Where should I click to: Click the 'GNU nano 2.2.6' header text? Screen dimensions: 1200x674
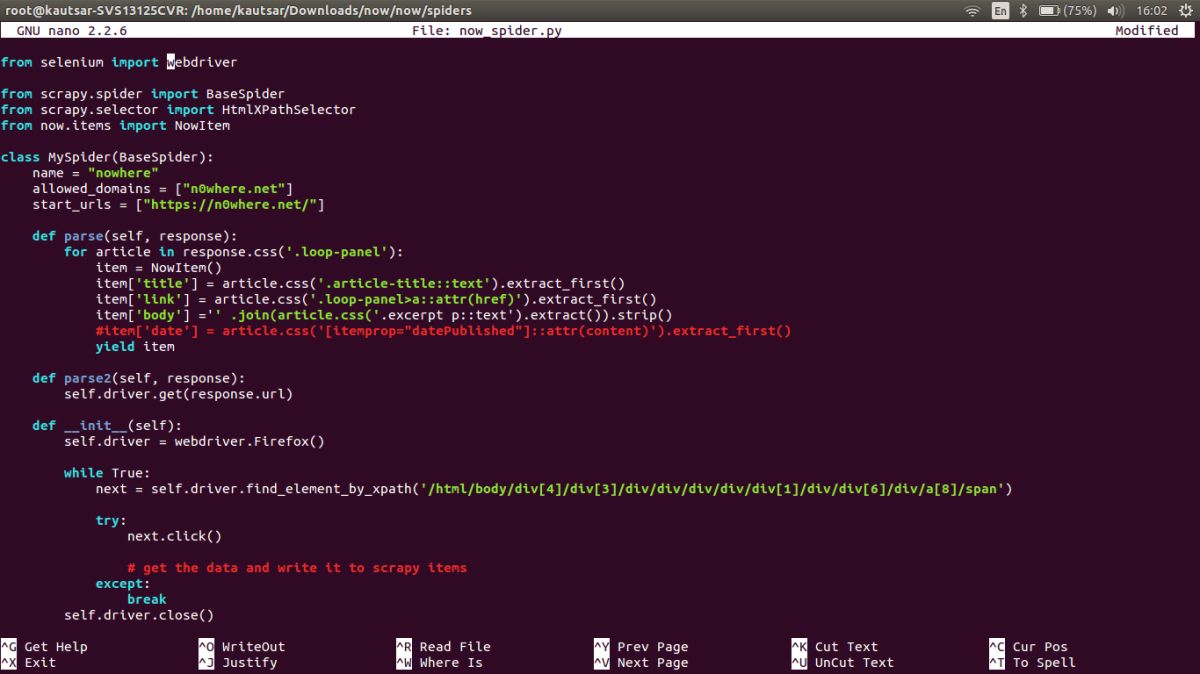70,31
